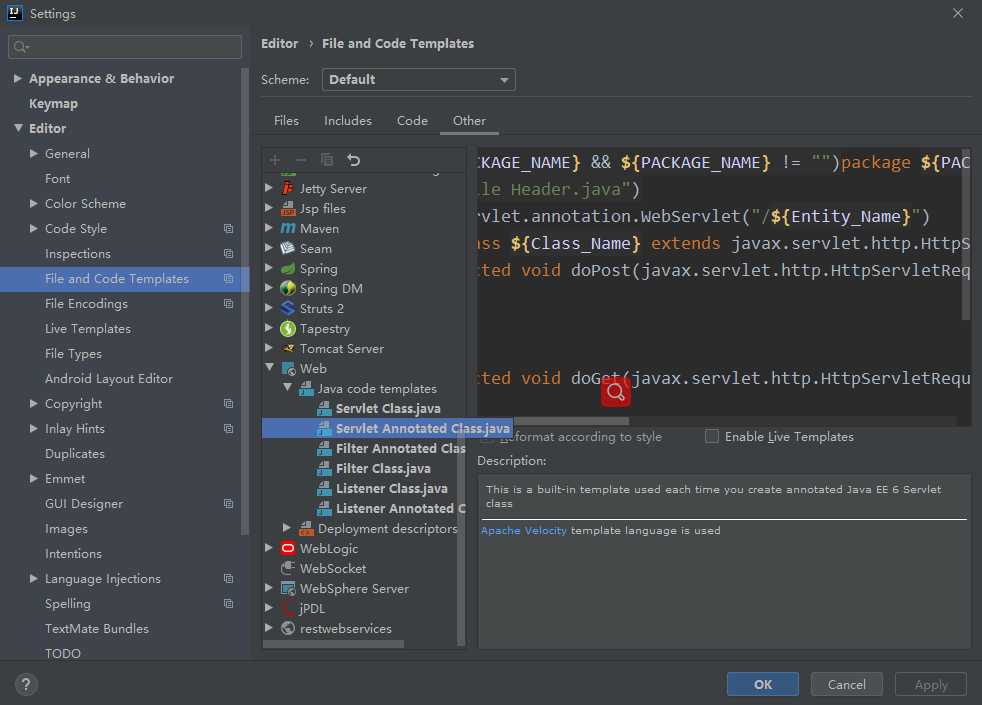
Task: Click the settings search field
Action: (125, 47)
